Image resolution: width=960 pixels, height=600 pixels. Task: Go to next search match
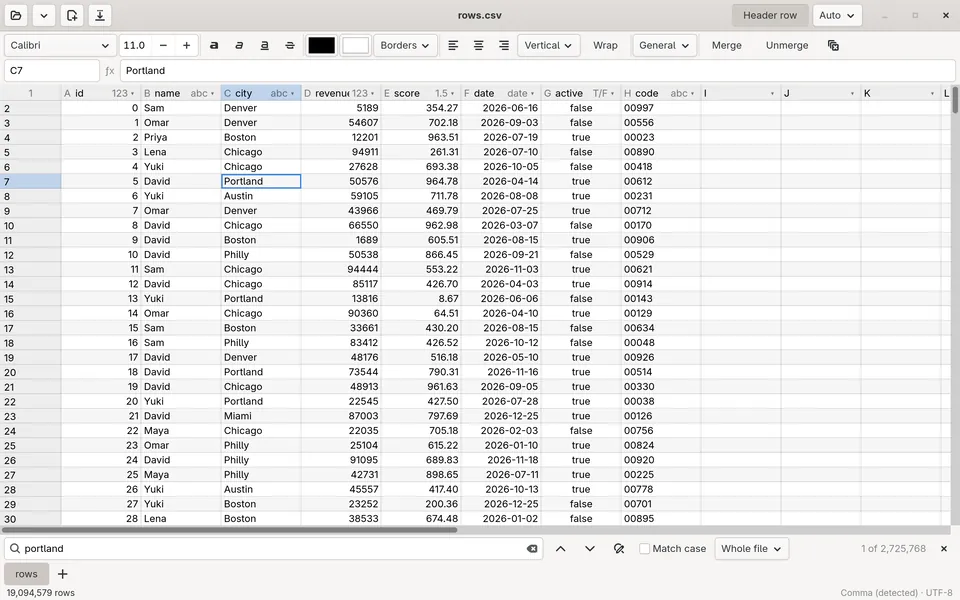pos(590,549)
